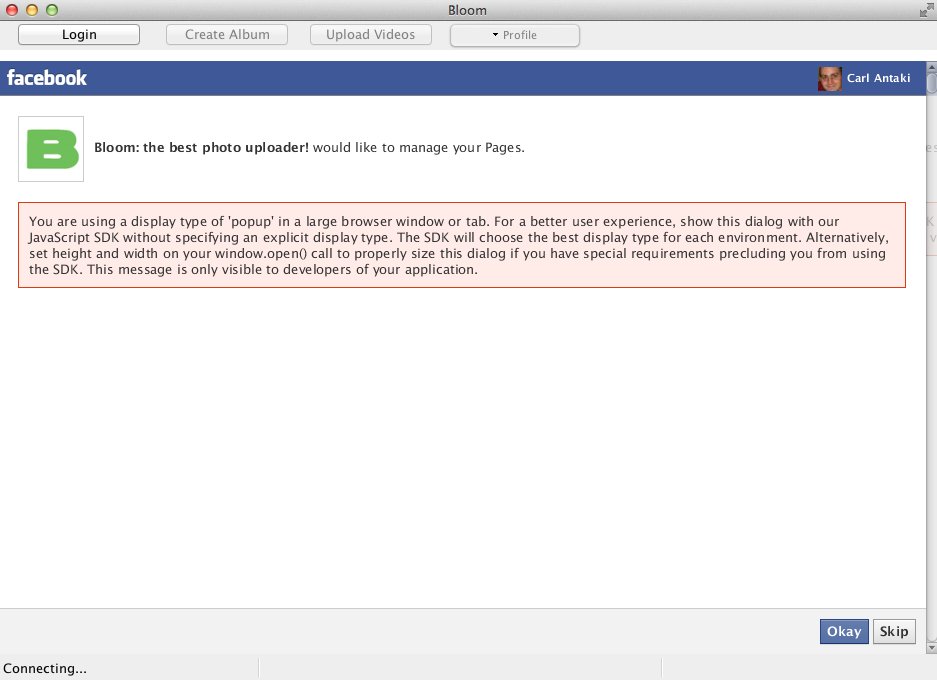Screen dimensions: 937x680
Task: Click the pink developer warning message box
Action: pyautogui.click(x=461, y=245)
